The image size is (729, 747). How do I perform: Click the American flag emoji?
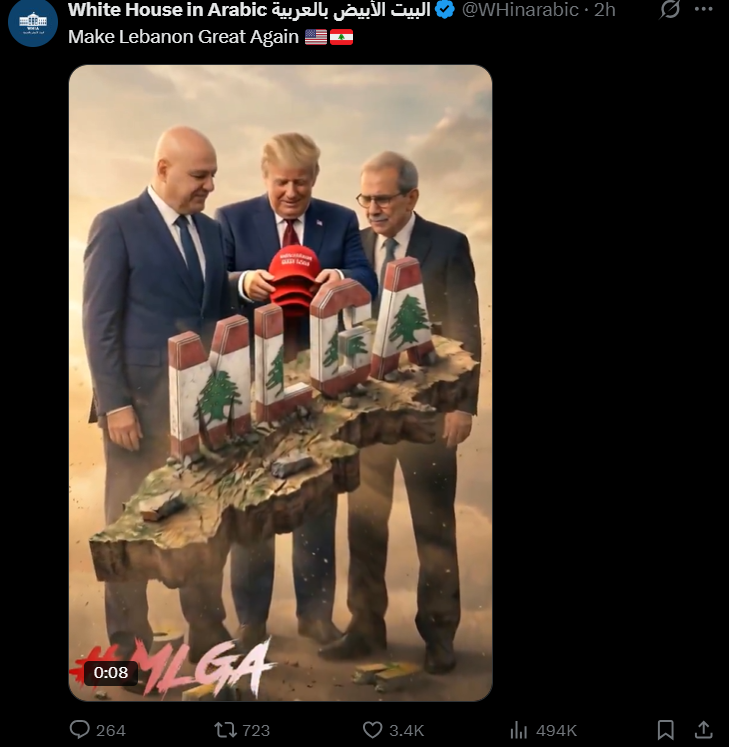pyautogui.click(x=316, y=37)
